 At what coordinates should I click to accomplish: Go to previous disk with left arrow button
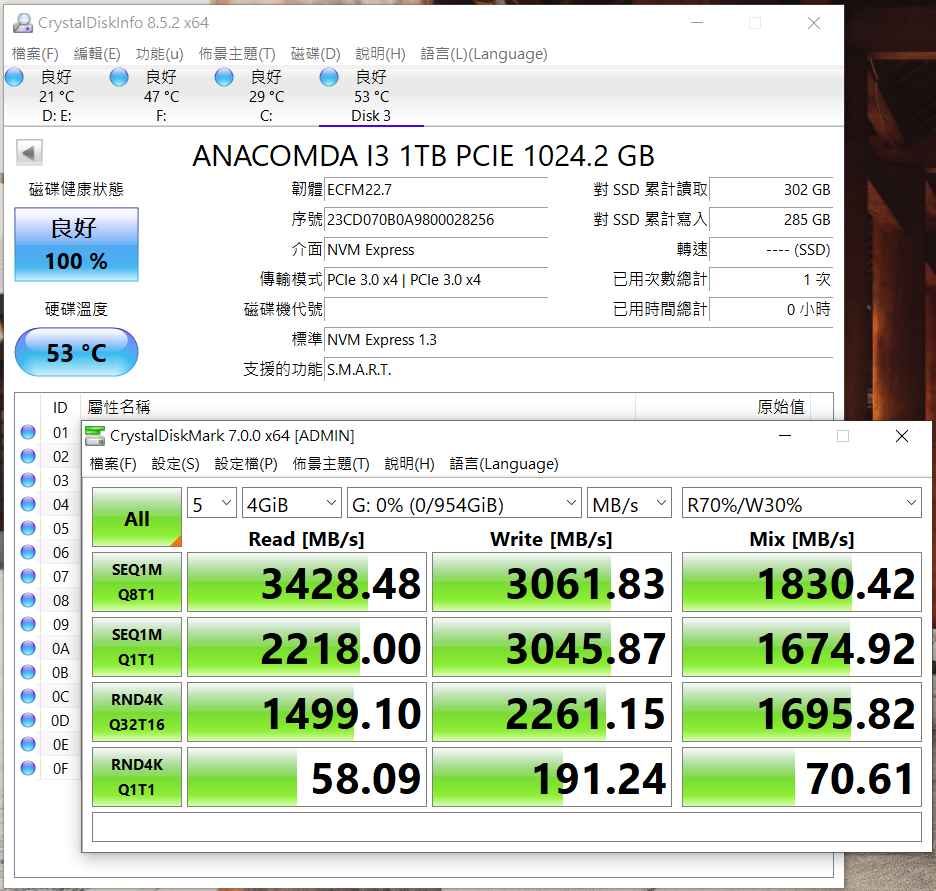[29, 153]
